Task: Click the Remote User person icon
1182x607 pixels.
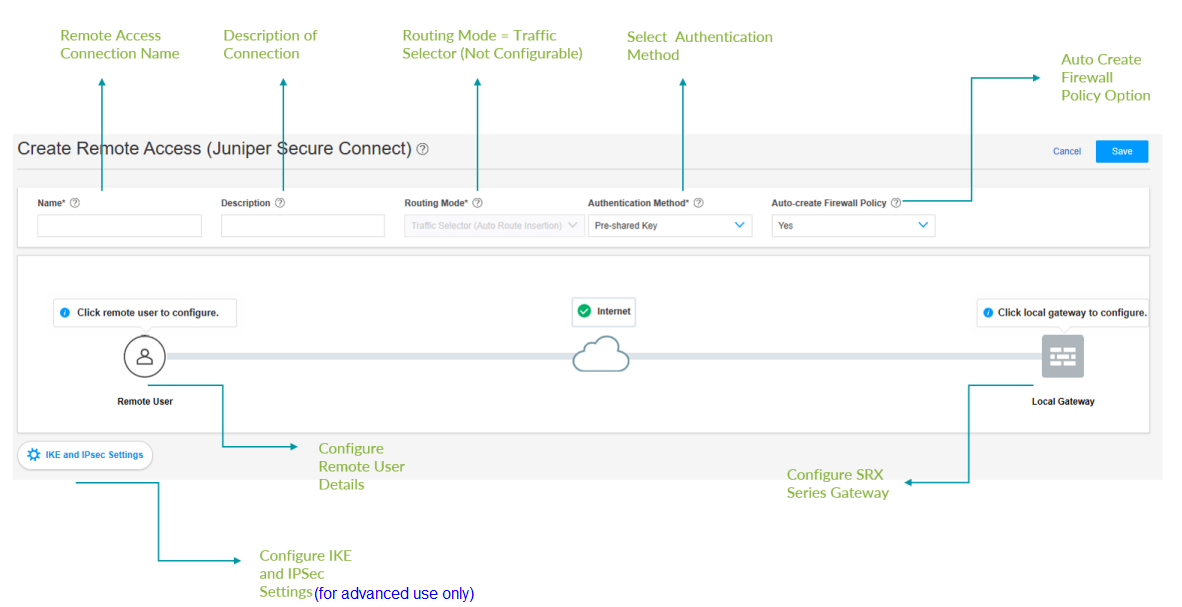Action: pyautogui.click(x=145, y=357)
